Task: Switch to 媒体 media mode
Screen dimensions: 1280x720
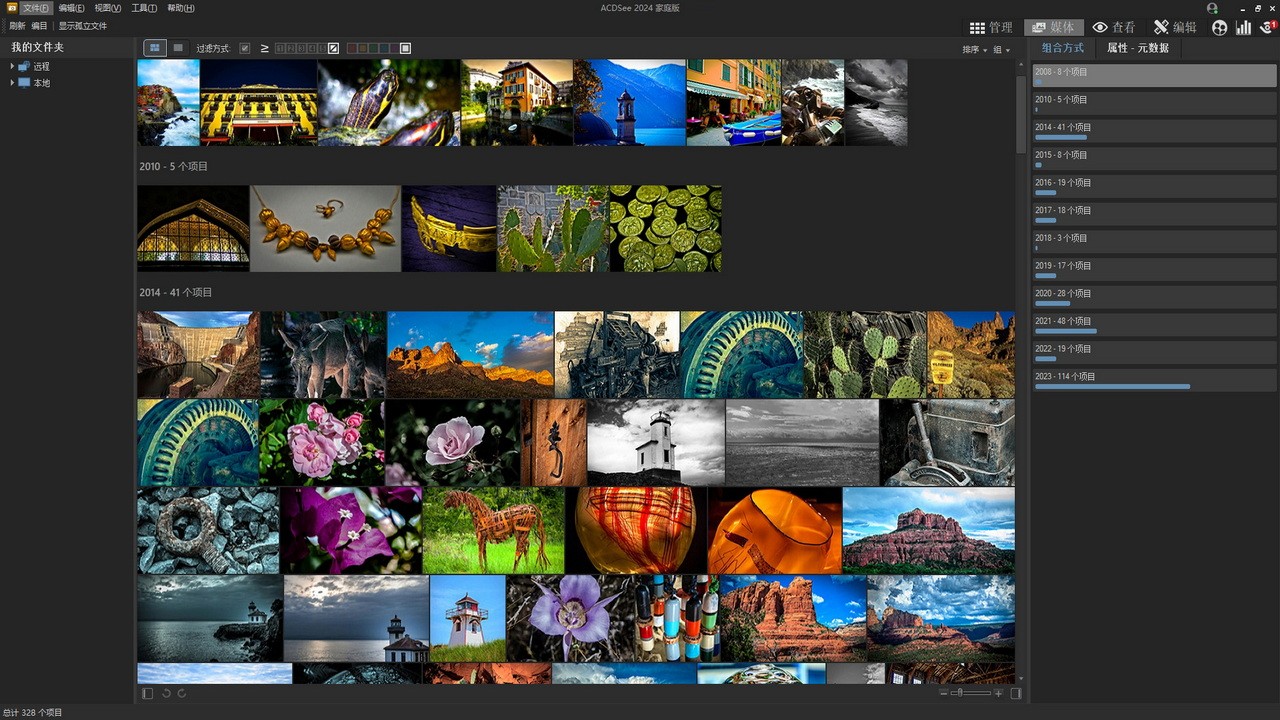Action: click(1054, 27)
